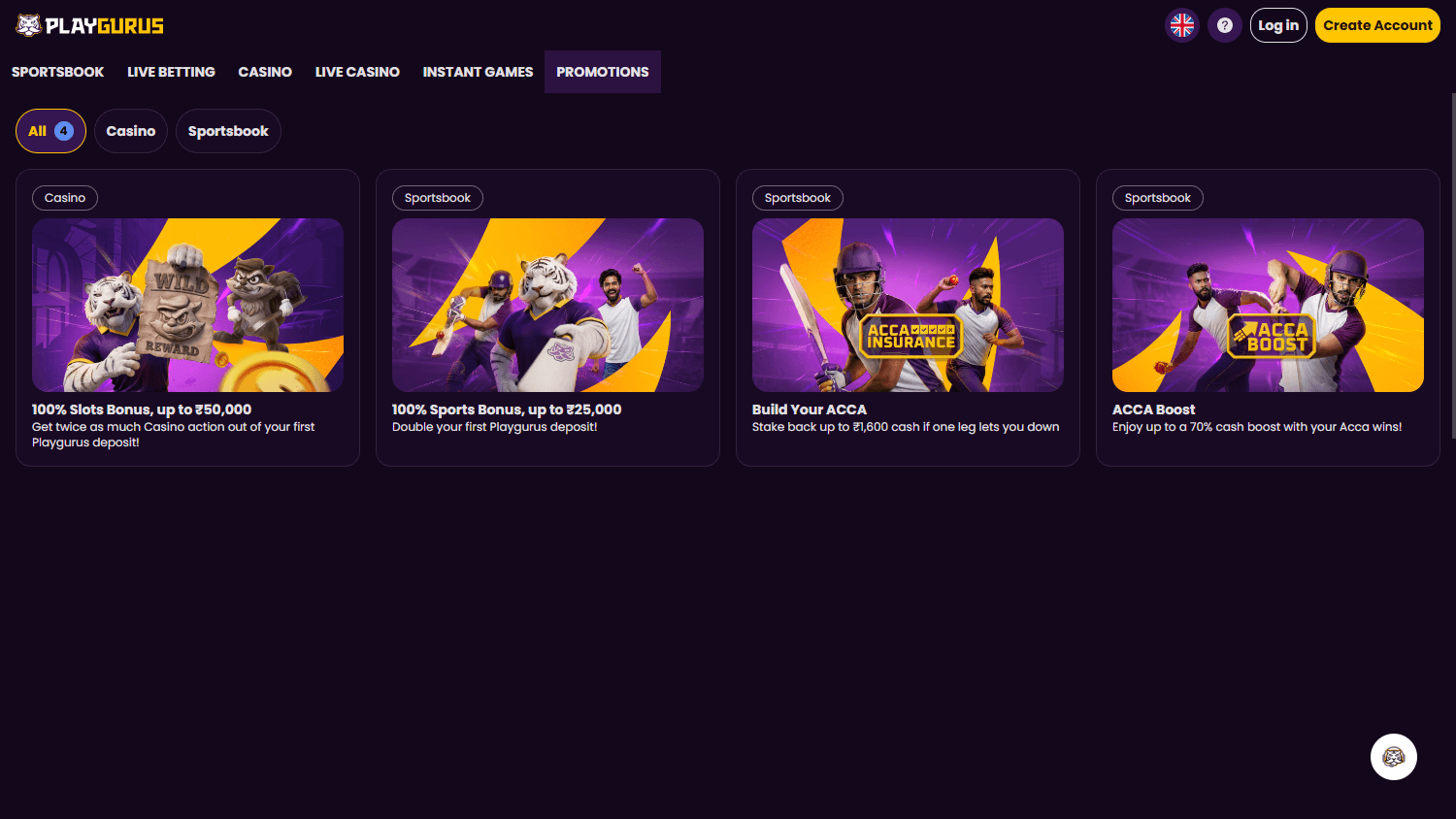This screenshot has width=1456, height=819.
Task: Click the Create Account button
Action: coord(1377,25)
